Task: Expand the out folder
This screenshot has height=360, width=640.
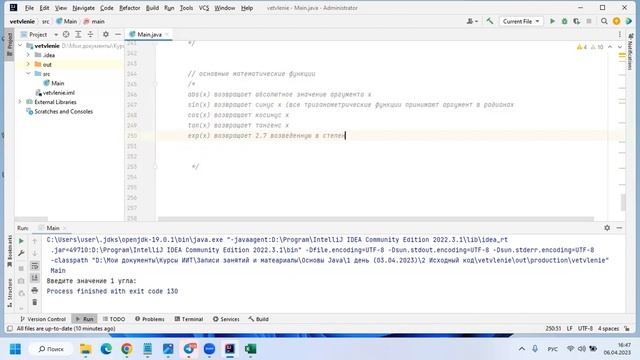Action: [x=28, y=64]
